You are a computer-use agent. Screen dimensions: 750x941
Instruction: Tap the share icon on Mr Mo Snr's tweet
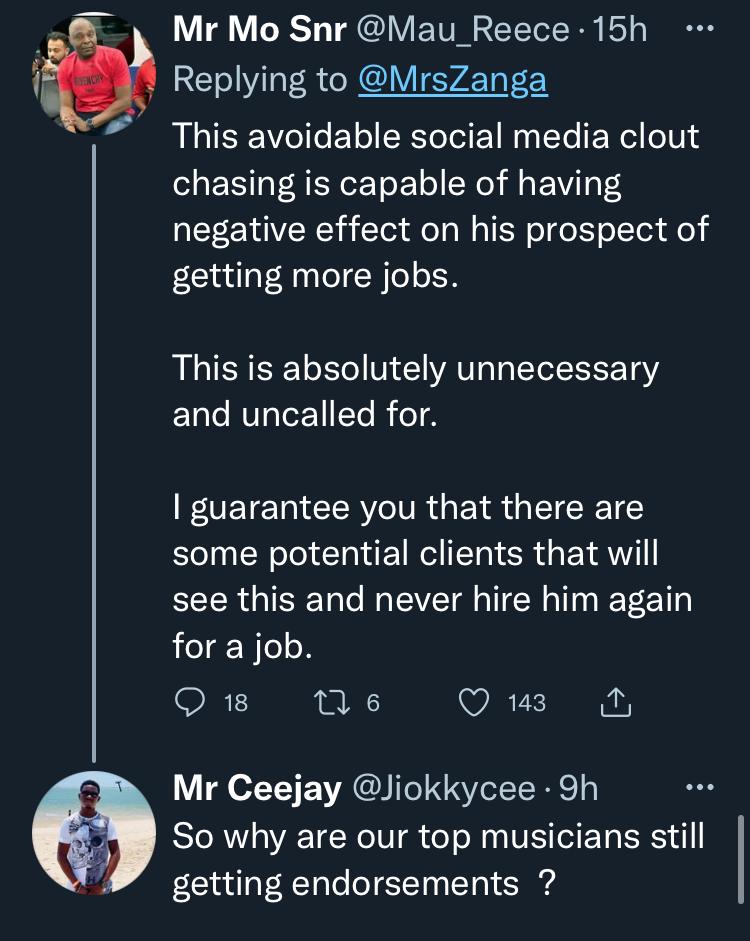point(615,704)
